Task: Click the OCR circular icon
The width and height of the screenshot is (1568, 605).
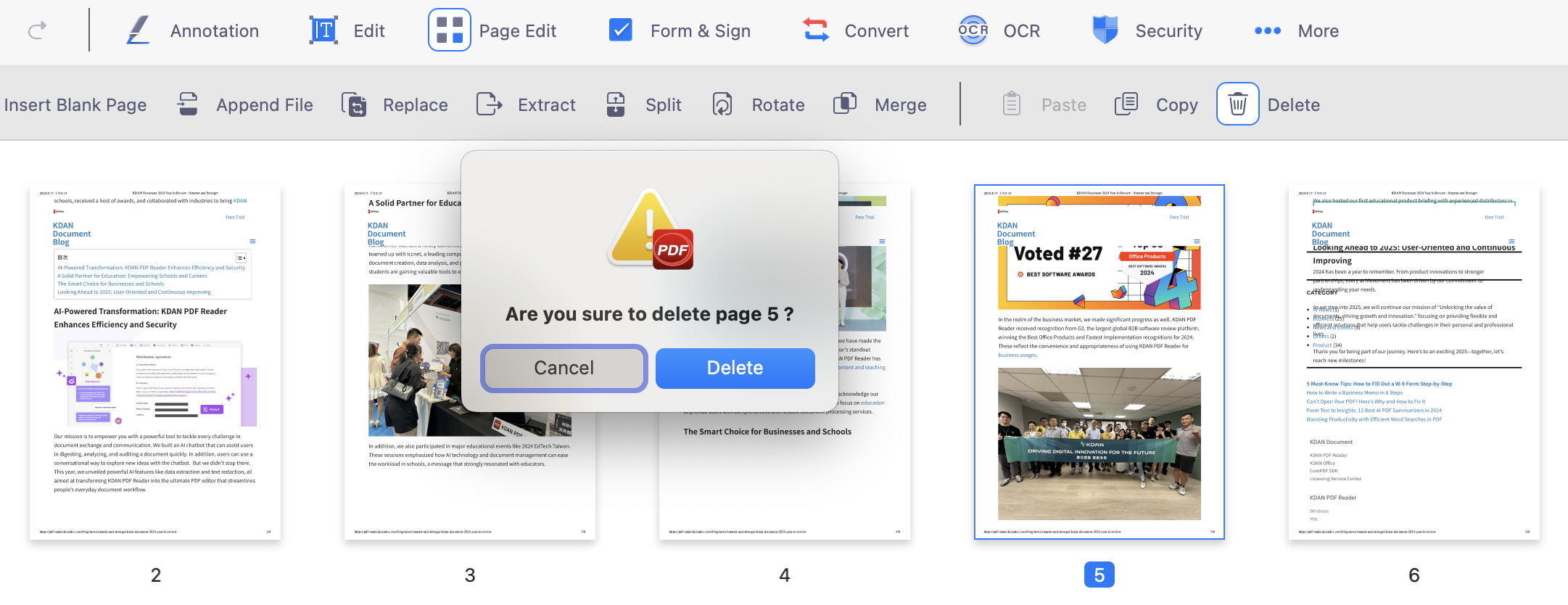Action: click(973, 30)
